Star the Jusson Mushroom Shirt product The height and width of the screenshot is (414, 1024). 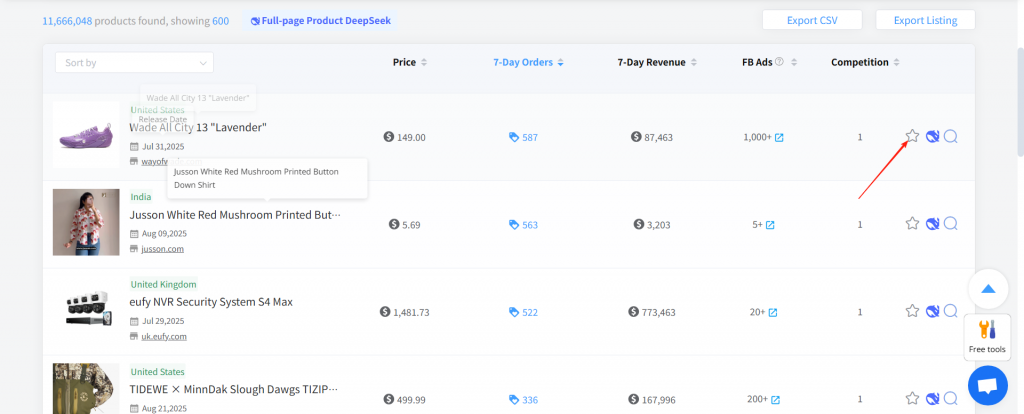[912, 224]
